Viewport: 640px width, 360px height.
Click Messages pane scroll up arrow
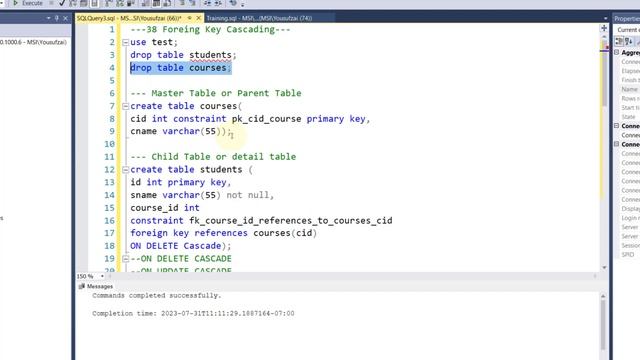(603, 296)
